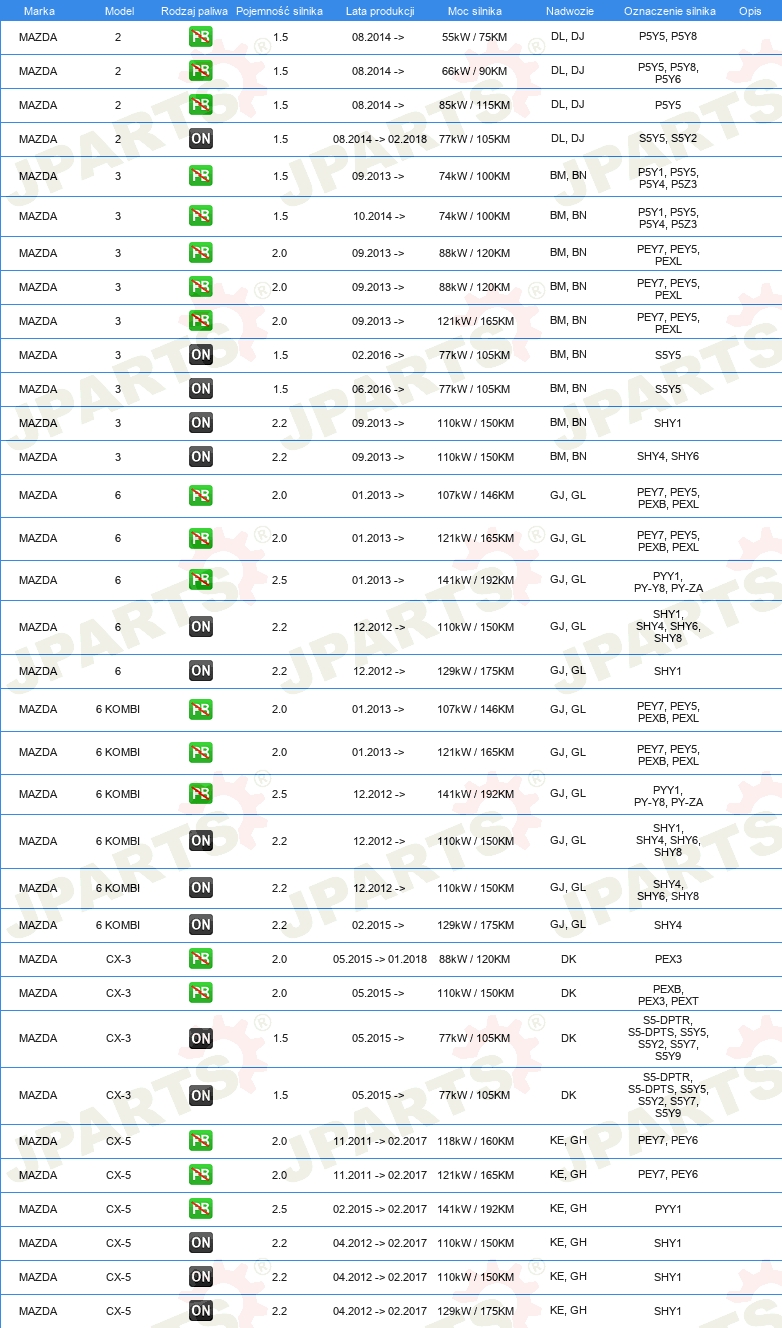Click the Model column header
This screenshot has height=1328, width=782.
pos(118,10)
